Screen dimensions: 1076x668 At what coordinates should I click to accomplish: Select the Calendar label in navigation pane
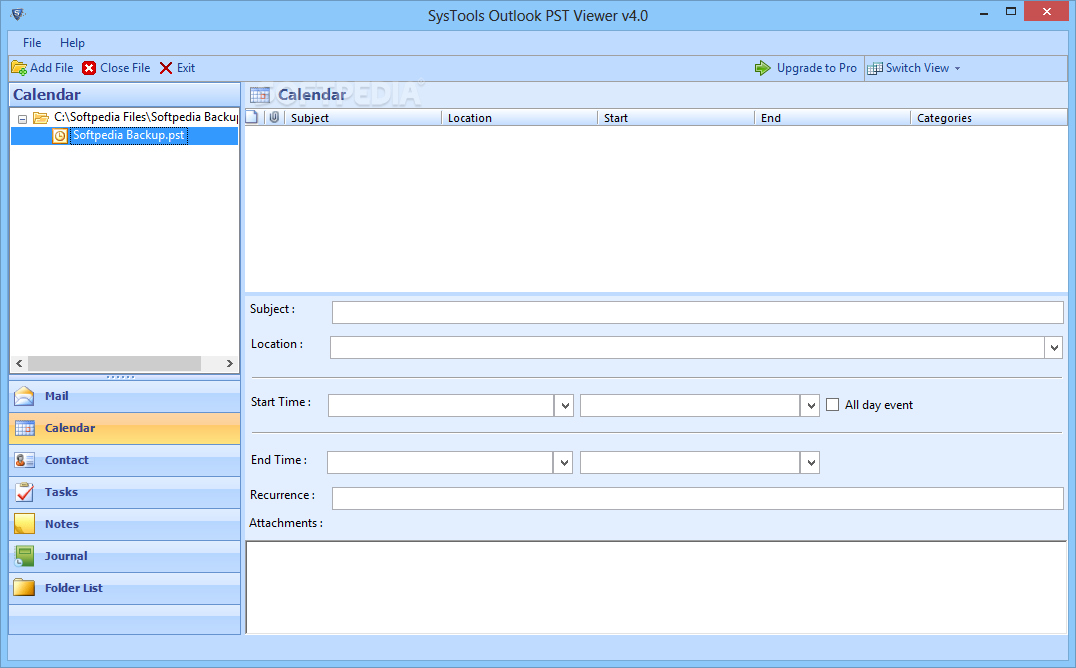tap(70, 428)
